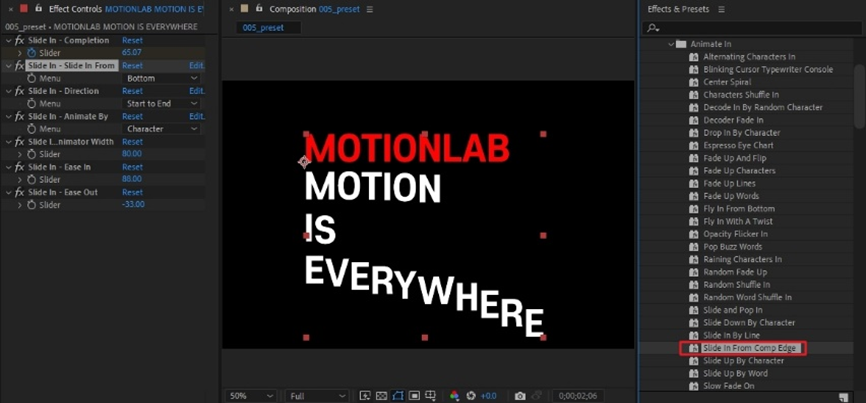The image size is (866, 403).
Task: Take a snapshot with the camera icon
Action: click(520, 396)
